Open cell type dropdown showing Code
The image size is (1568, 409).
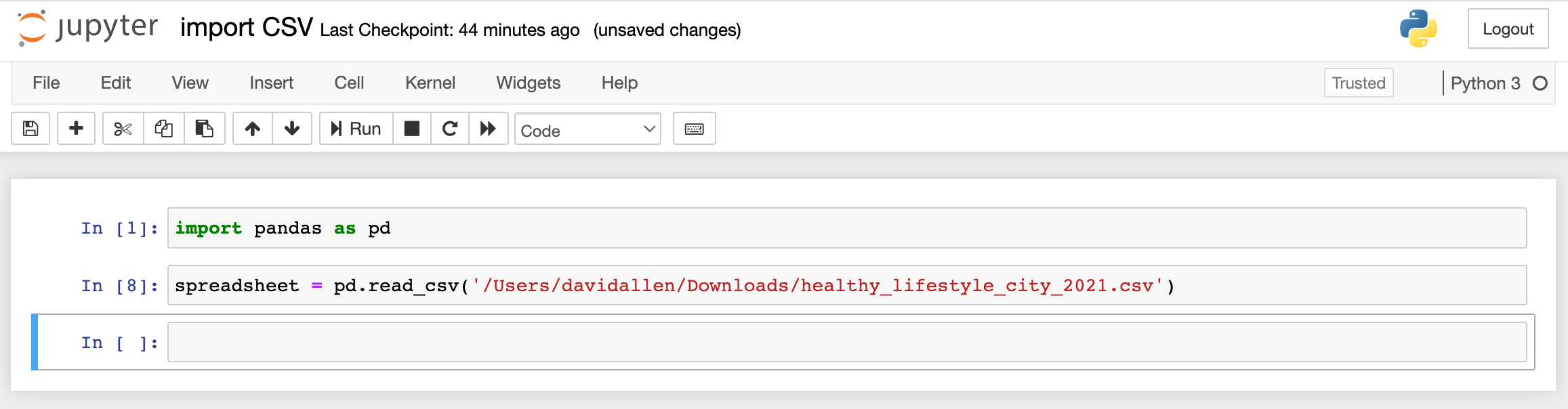(587, 129)
